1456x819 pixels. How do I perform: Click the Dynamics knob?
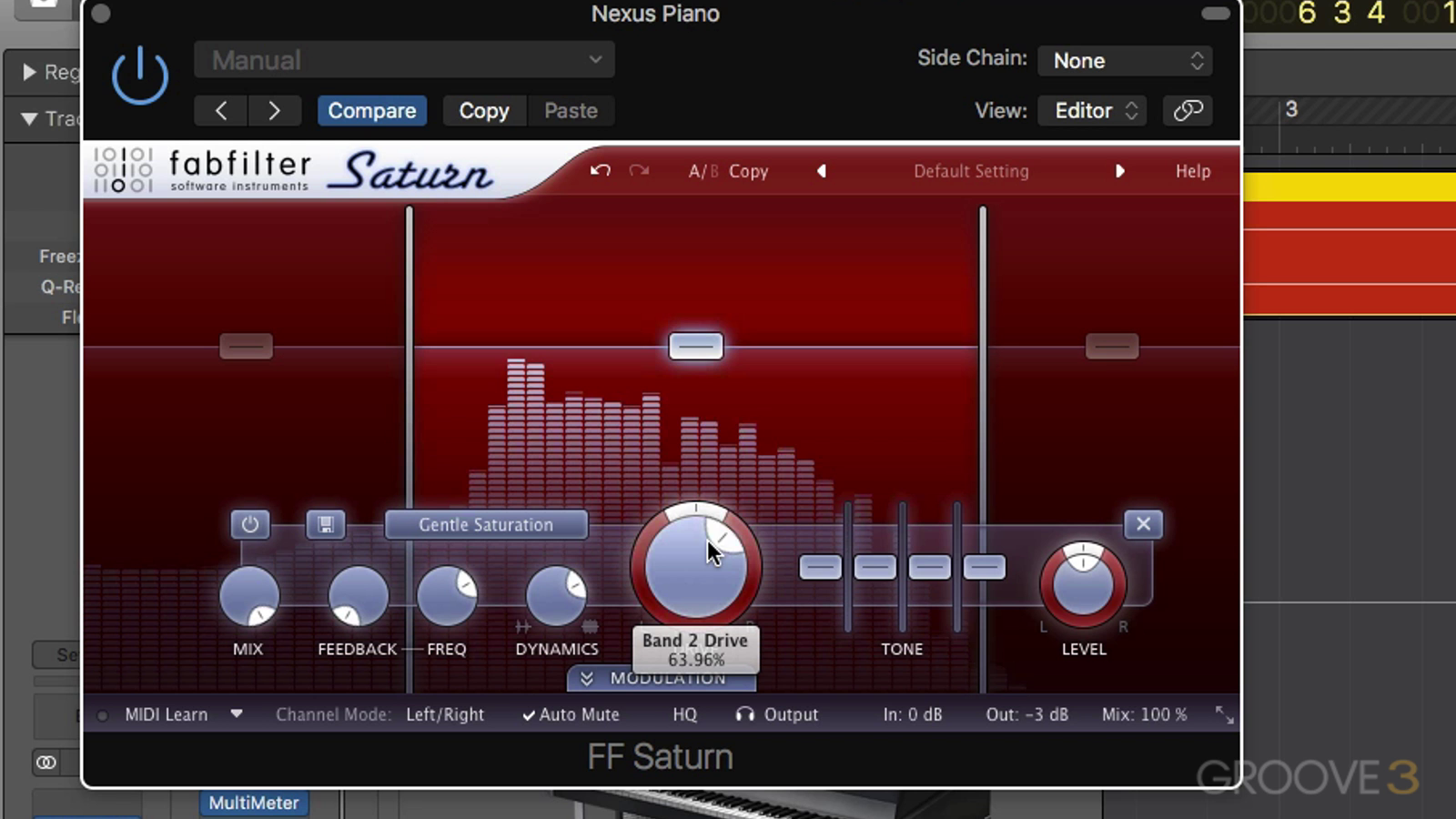tap(556, 596)
